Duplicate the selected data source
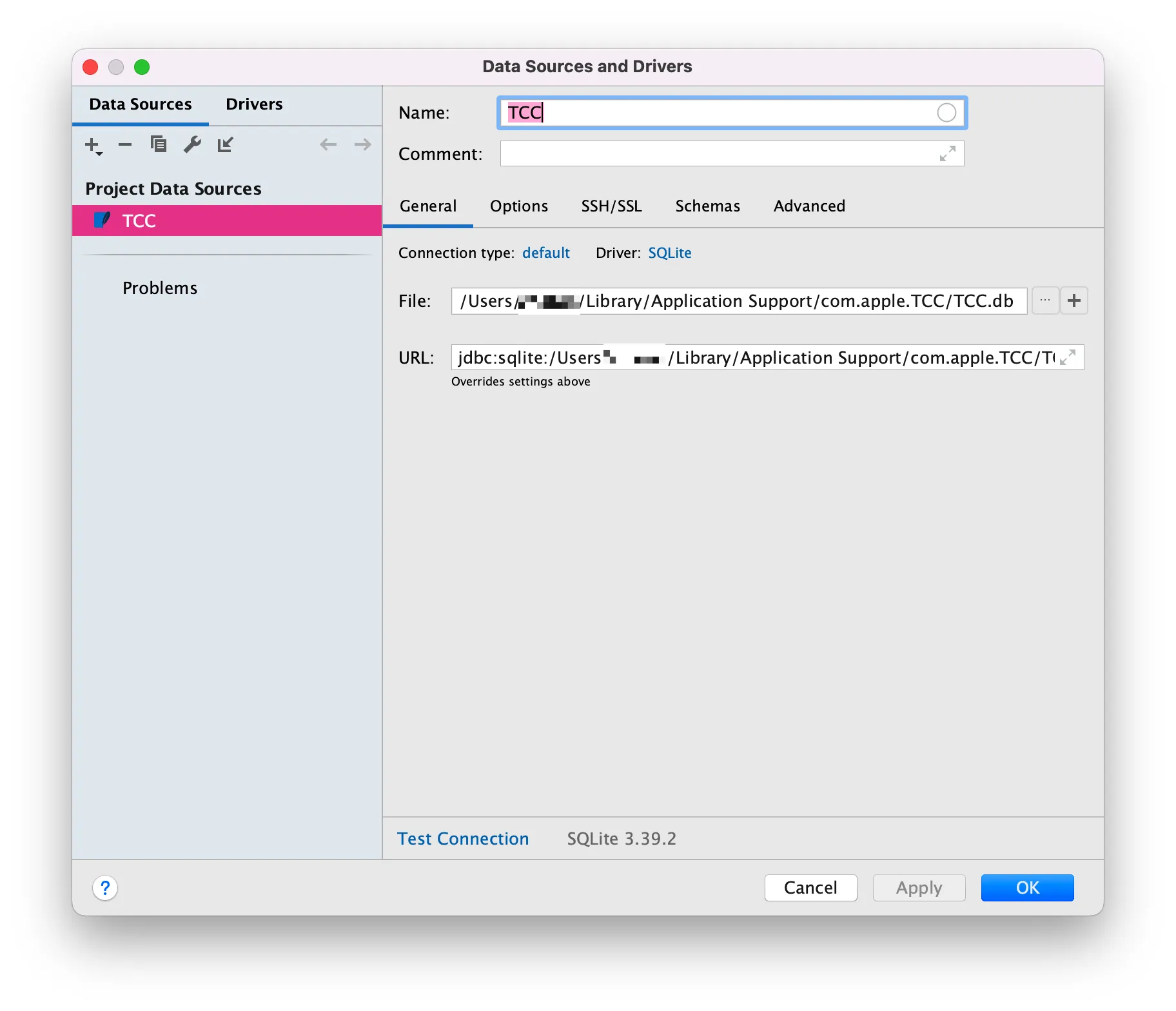 [x=159, y=144]
